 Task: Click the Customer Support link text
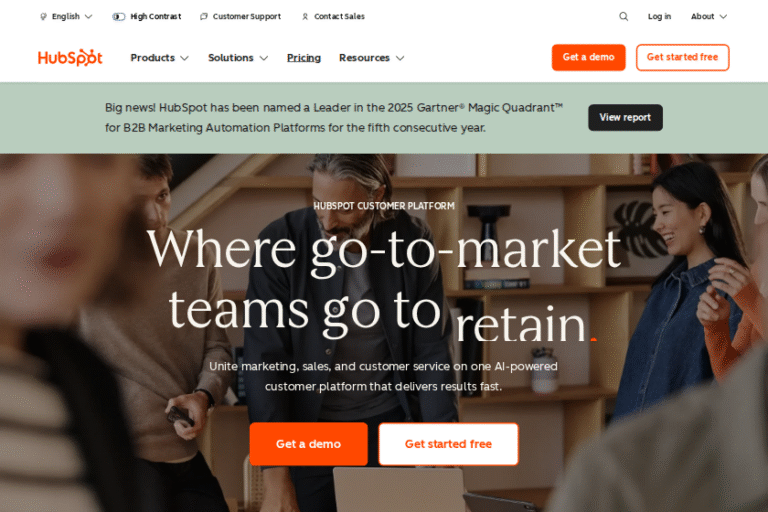click(247, 17)
